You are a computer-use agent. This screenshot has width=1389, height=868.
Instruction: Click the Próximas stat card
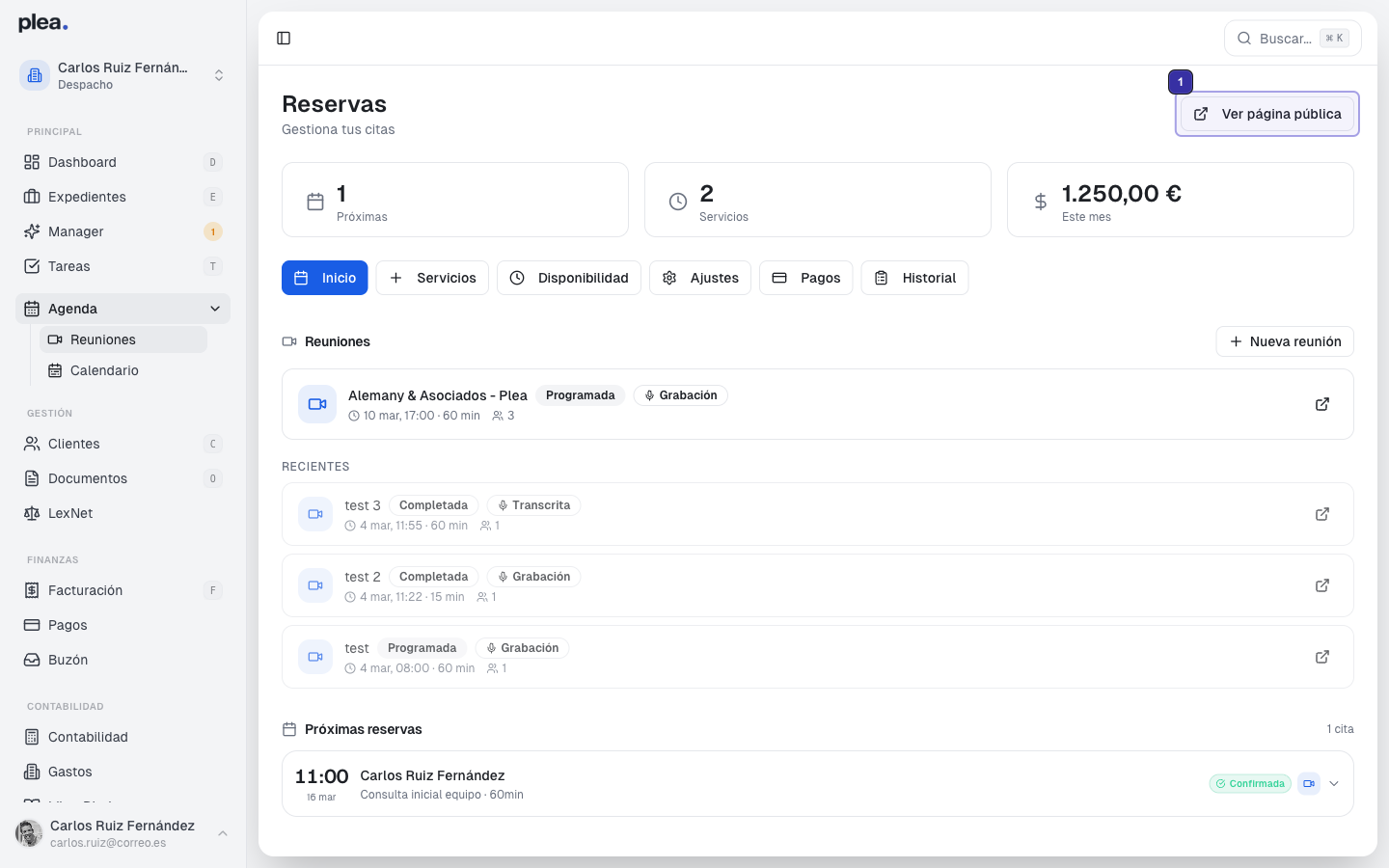click(455, 200)
